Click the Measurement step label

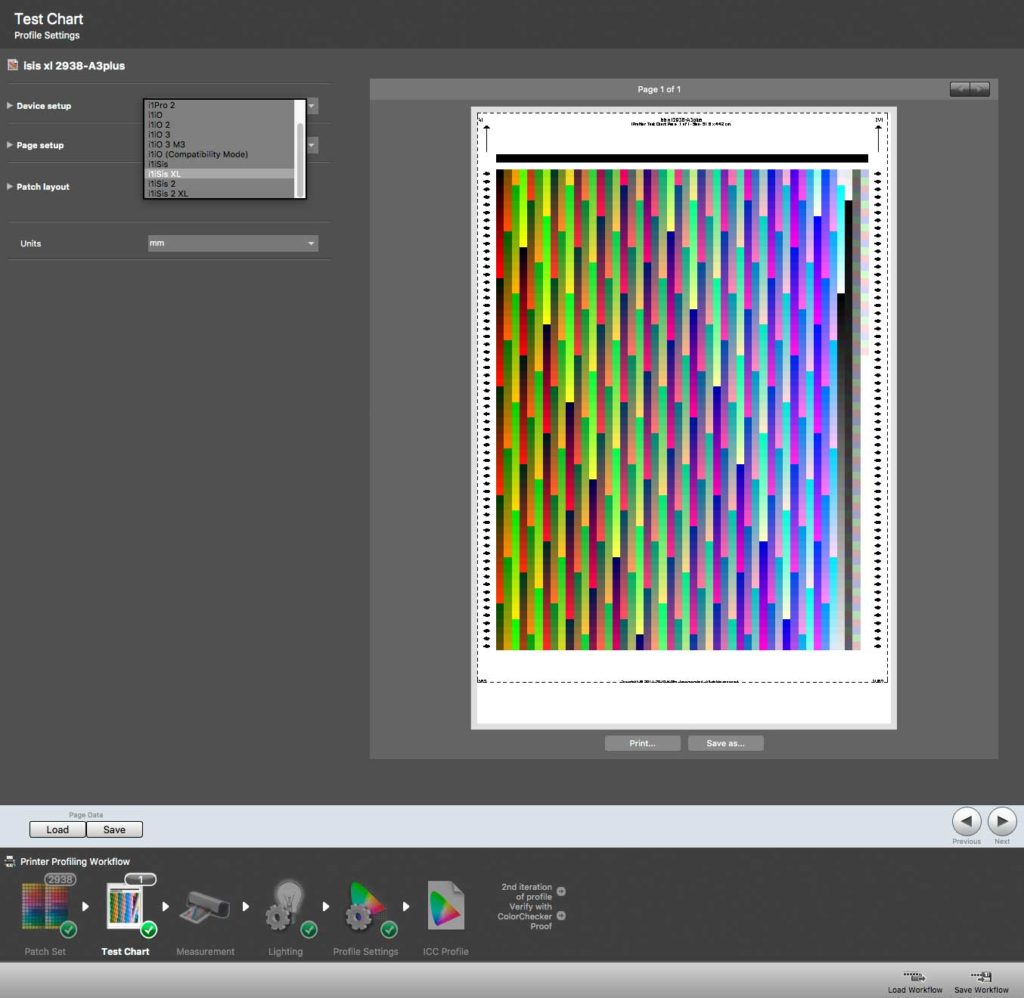[205, 952]
